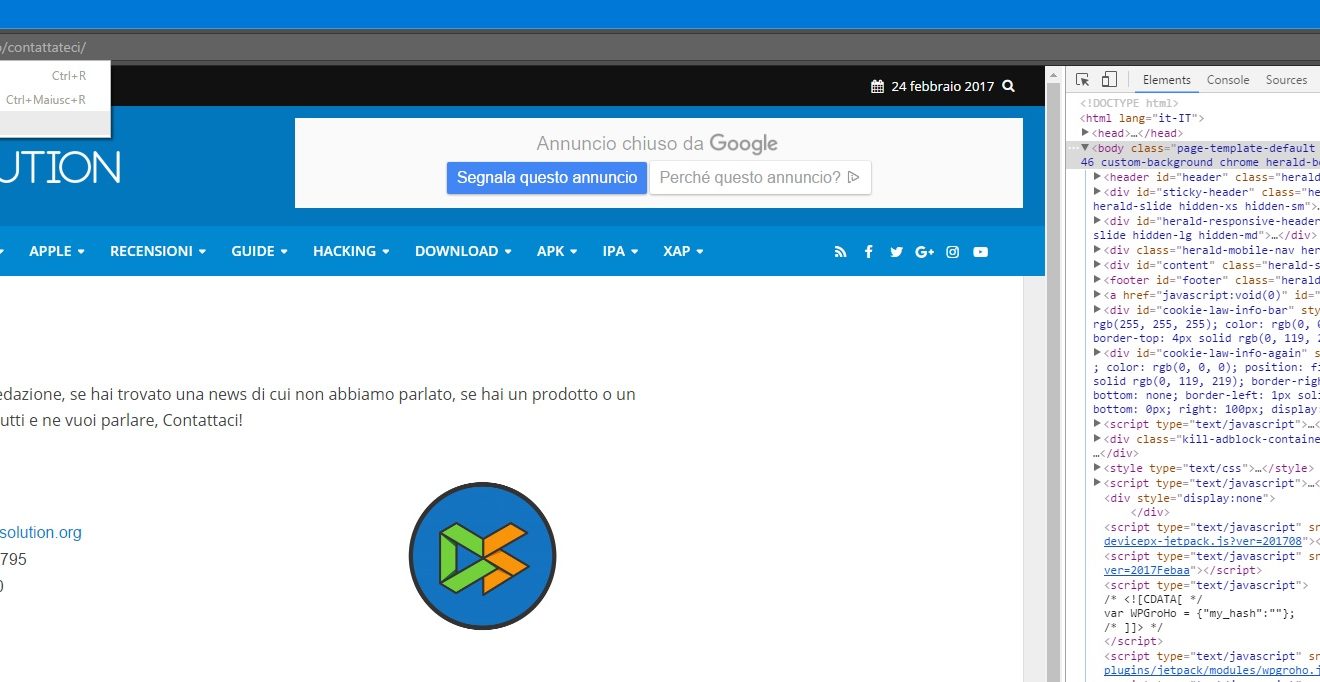Viewport: 1320px width, 682px height.
Task: Open the APK dropdown menu
Action: (557, 251)
